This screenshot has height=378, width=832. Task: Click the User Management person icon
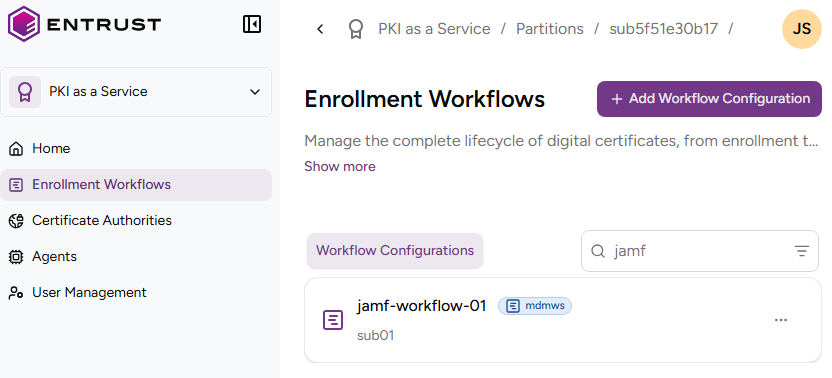[x=16, y=293]
